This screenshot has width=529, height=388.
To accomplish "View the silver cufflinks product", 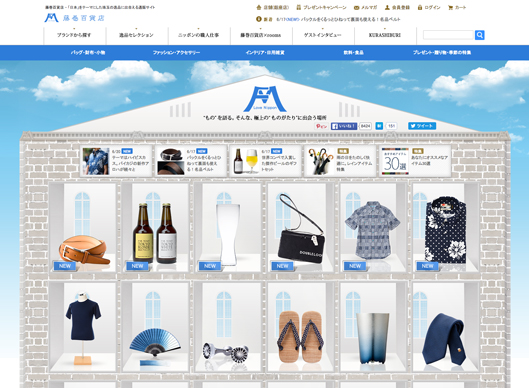I will [x=226, y=353].
